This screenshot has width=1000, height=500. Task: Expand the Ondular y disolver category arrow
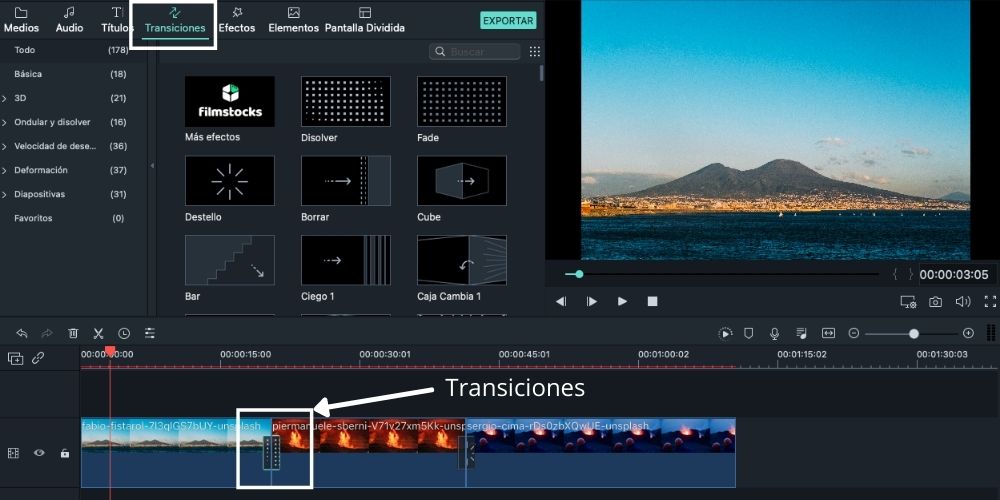coord(4,122)
